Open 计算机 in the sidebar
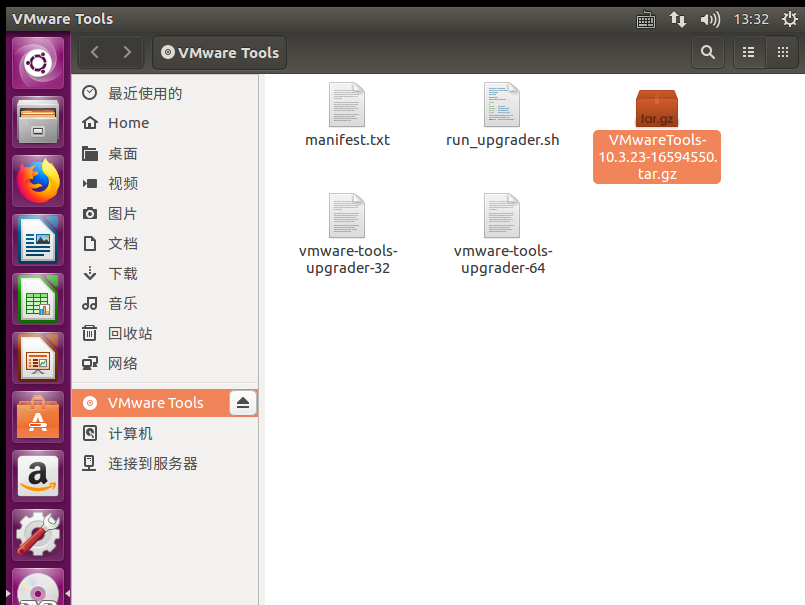Viewport: 805px width, 605px height. pos(165,433)
